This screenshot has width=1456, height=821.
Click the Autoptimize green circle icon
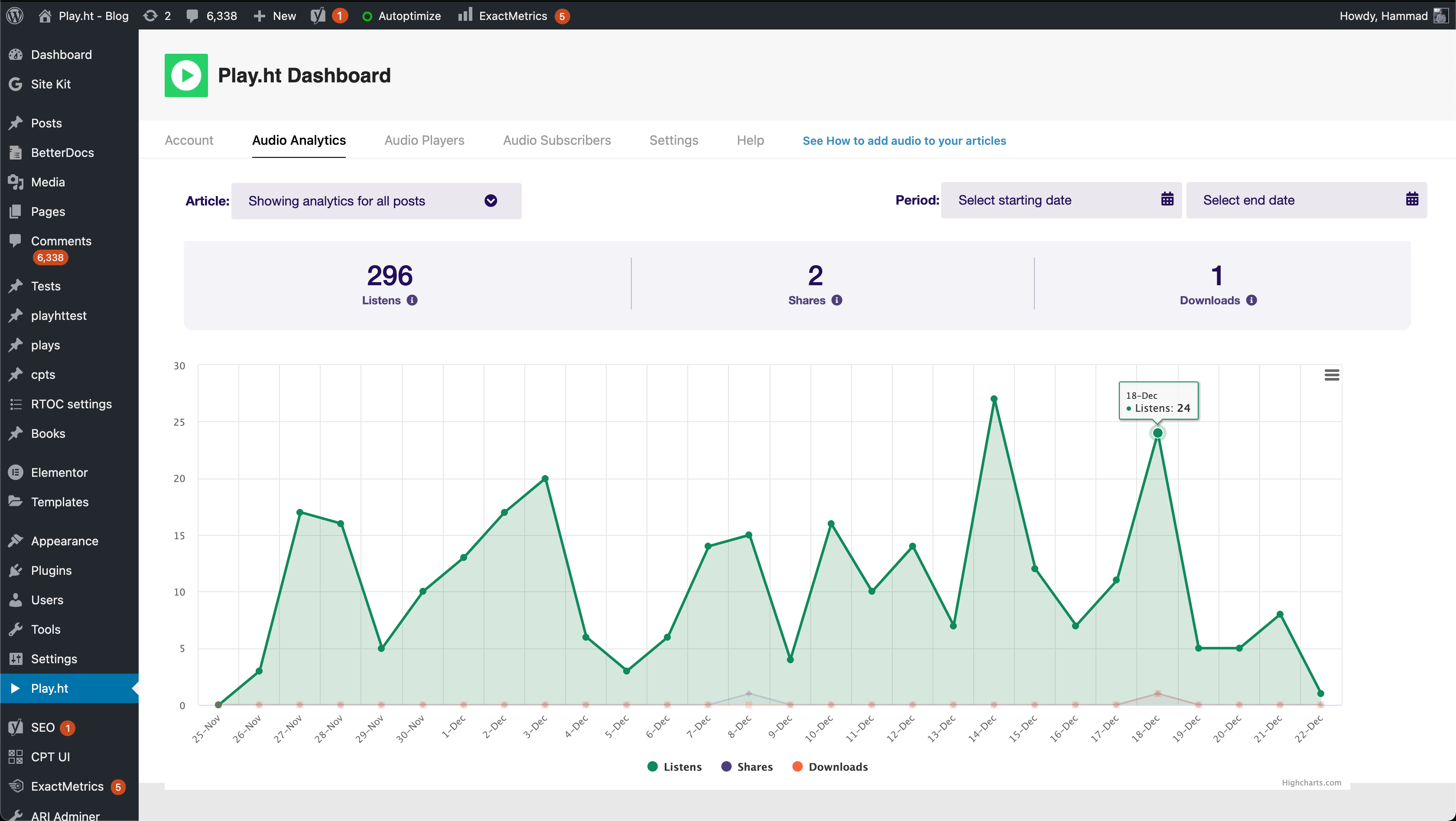click(x=367, y=16)
